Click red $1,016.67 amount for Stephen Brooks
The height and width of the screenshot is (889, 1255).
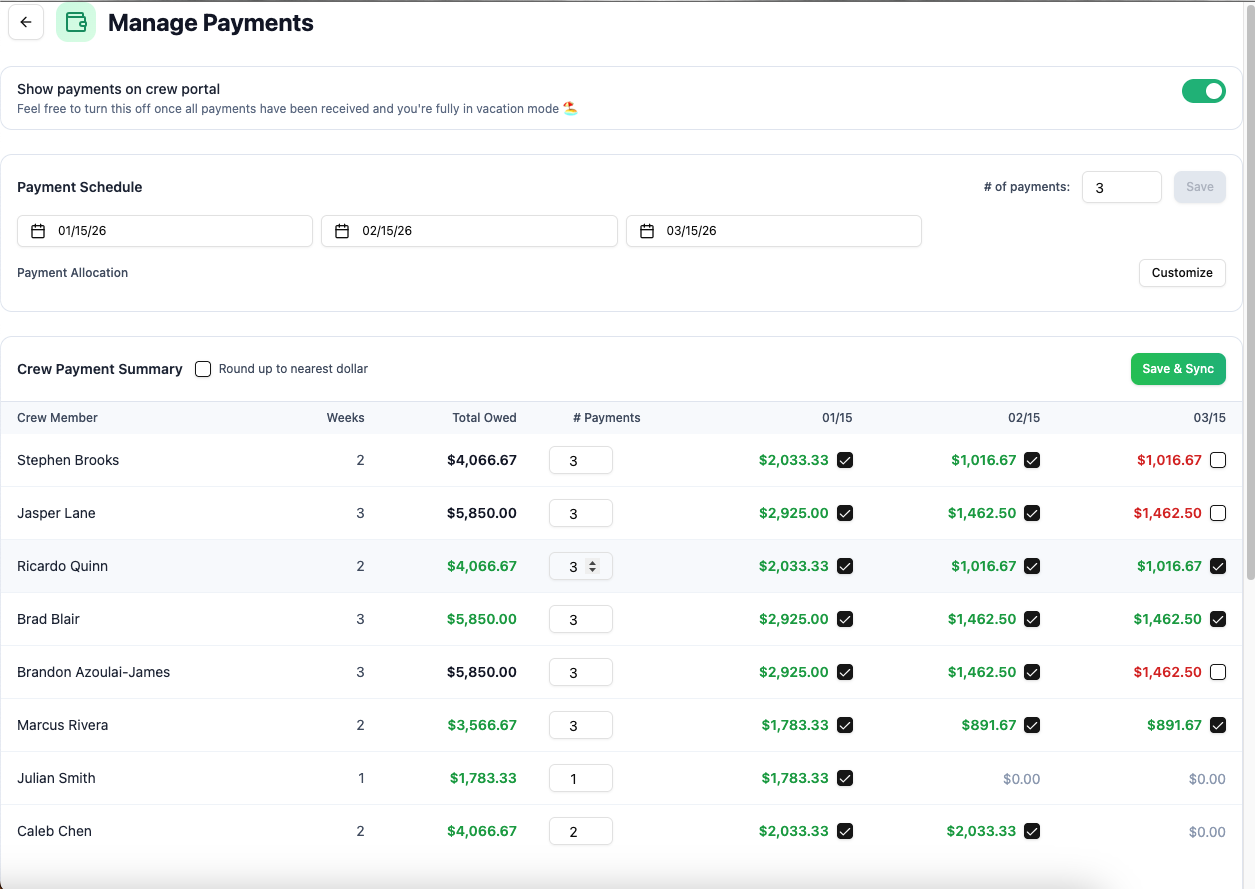pos(1169,460)
